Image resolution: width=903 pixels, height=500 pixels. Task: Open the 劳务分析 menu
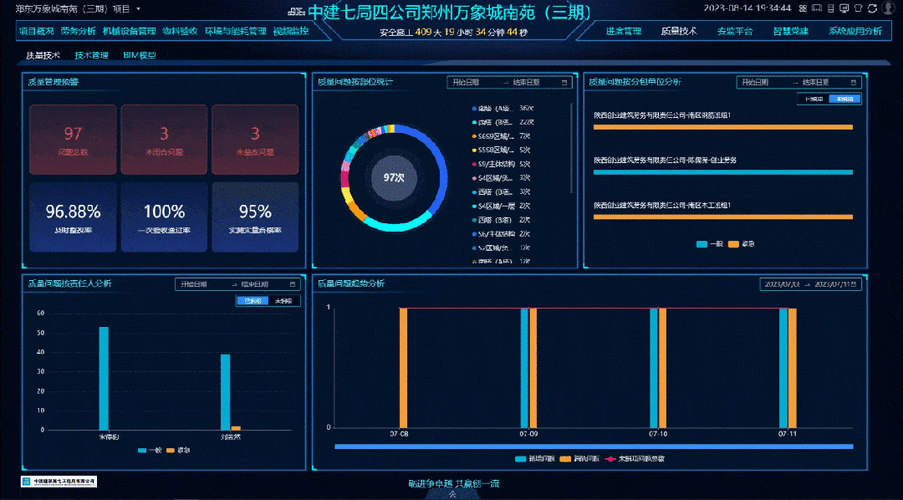pyautogui.click(x=78, y=31)
